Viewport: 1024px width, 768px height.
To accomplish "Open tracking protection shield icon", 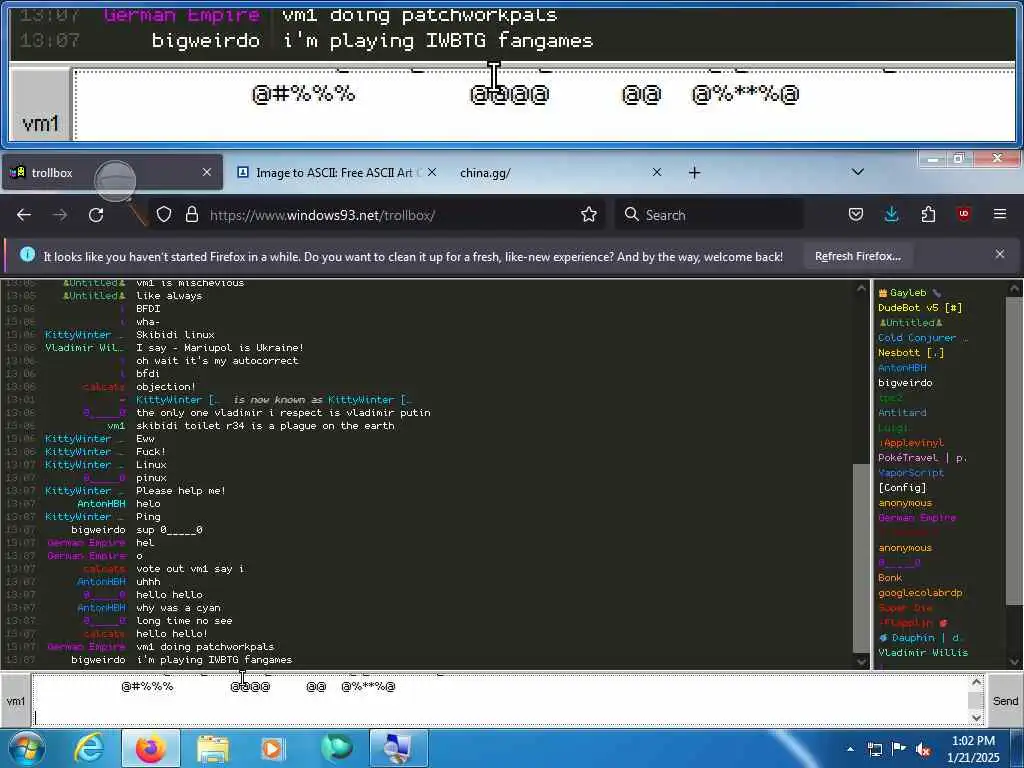I will tap(164, 215).
